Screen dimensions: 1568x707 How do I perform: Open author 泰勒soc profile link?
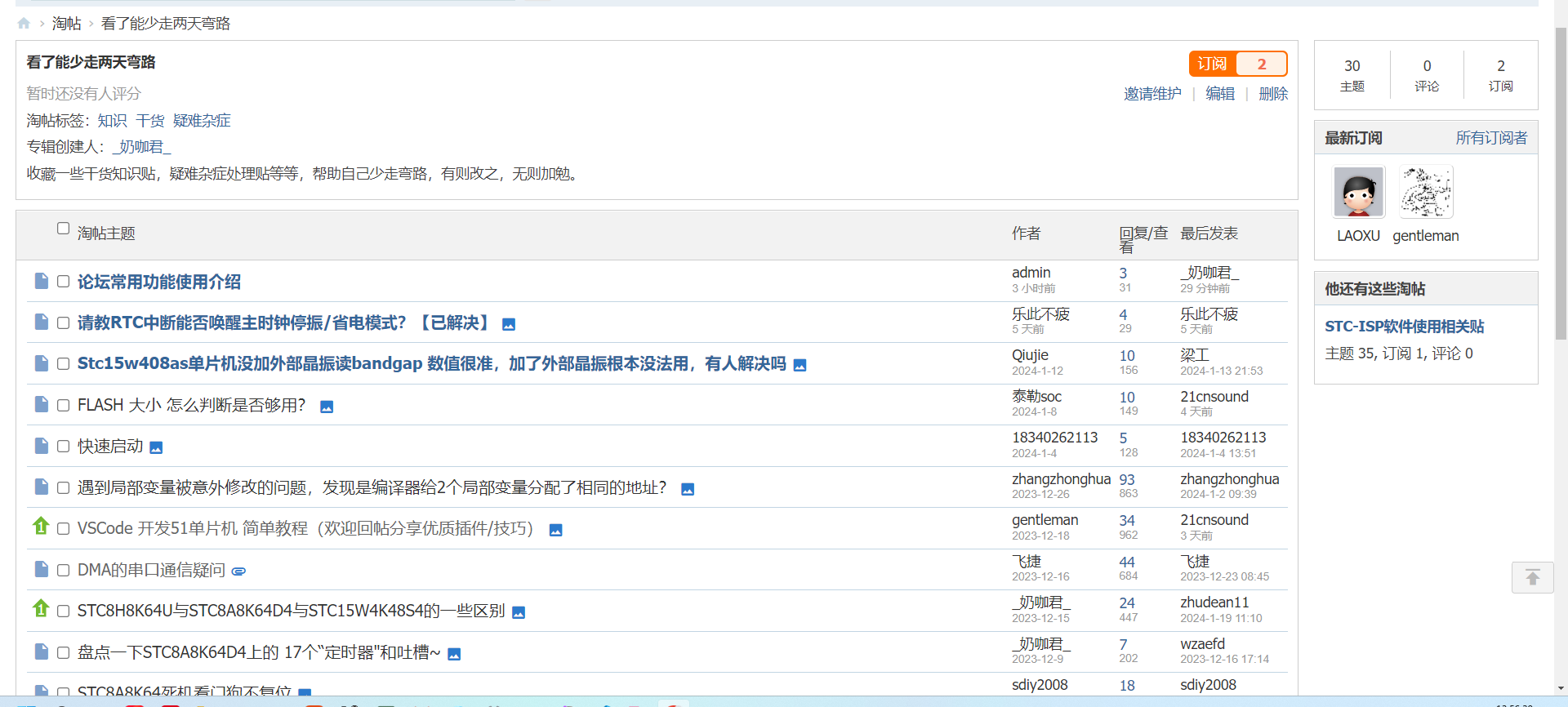[x=1037, y=396]
